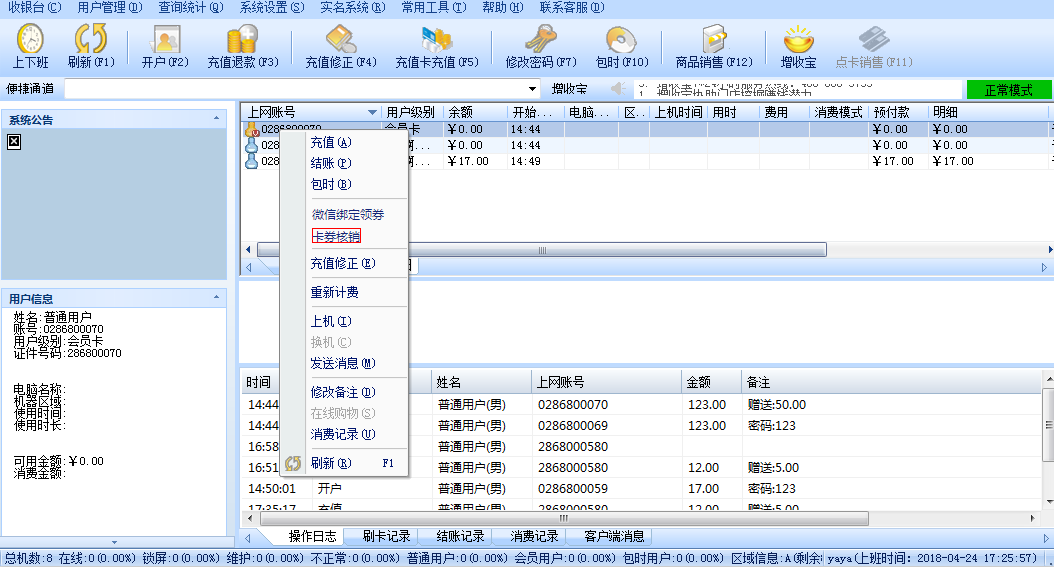Screen dimensions: 1054x567
Task: Select 发送消息(M) in context menu
Action: (x=343, y=363)
